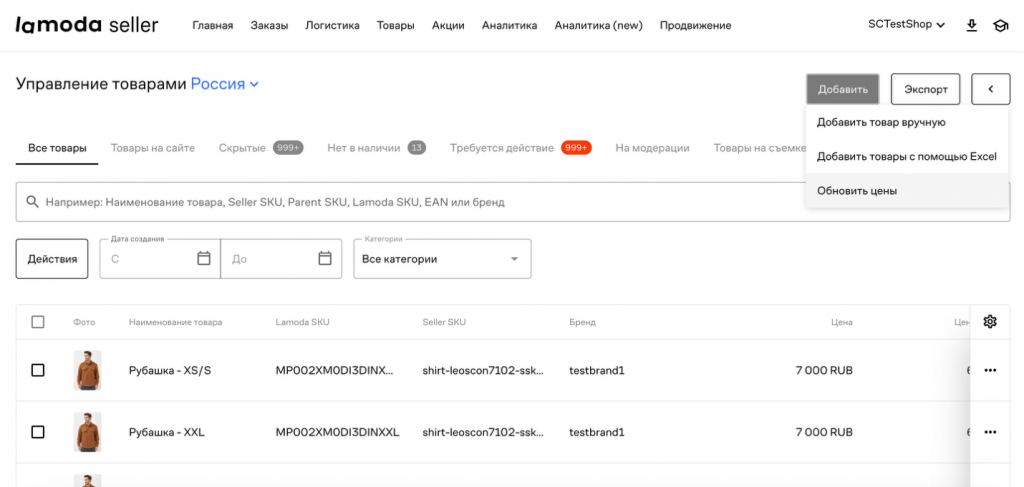Select the Рубашка - XXL row checkbox
The image size is (1024, 487).
coord(38,432)
